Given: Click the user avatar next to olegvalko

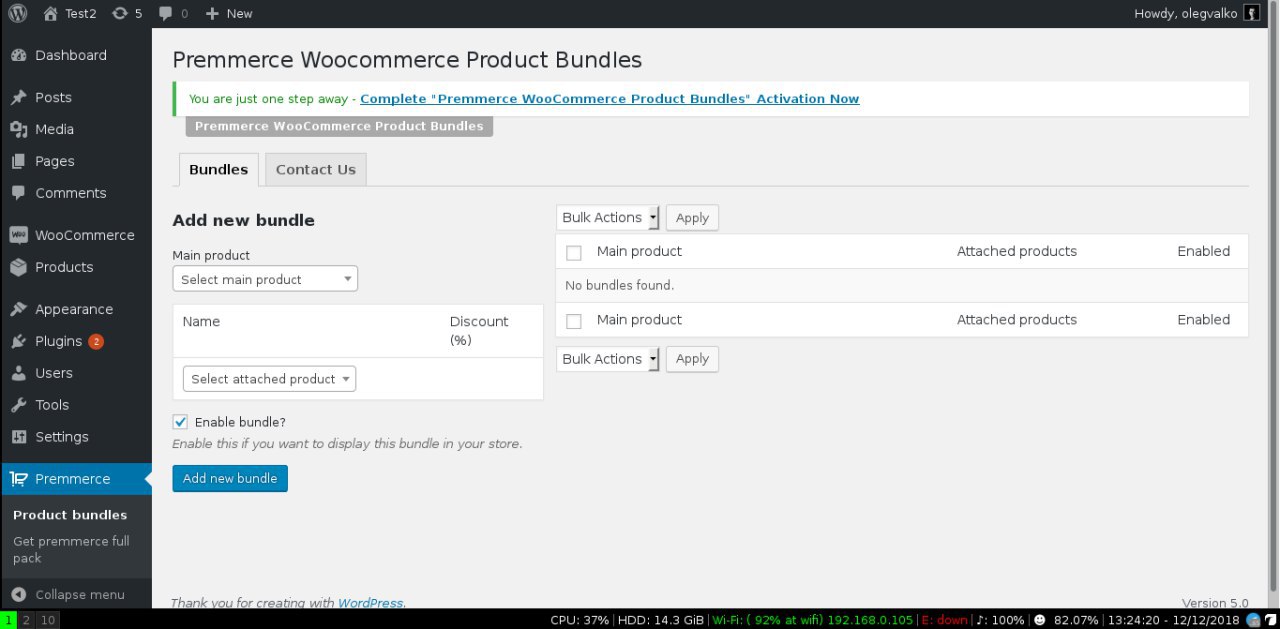Looking at the screenshot, I should [1252, 13].
